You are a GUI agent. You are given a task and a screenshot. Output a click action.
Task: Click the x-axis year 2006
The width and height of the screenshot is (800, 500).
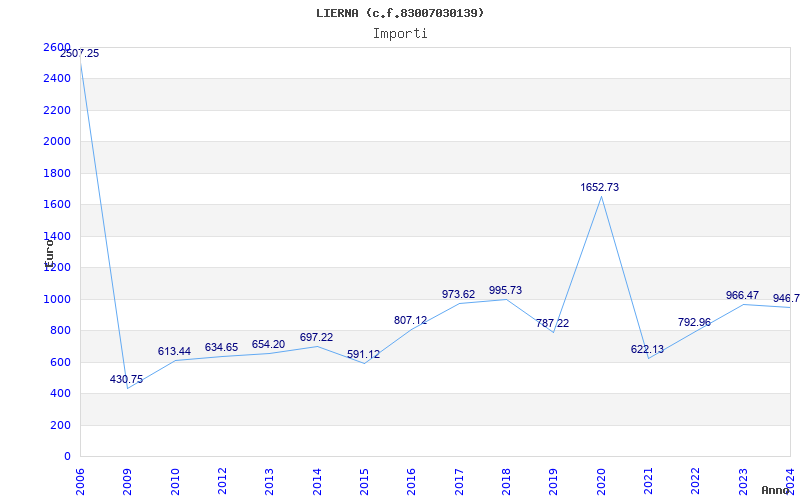80,481
